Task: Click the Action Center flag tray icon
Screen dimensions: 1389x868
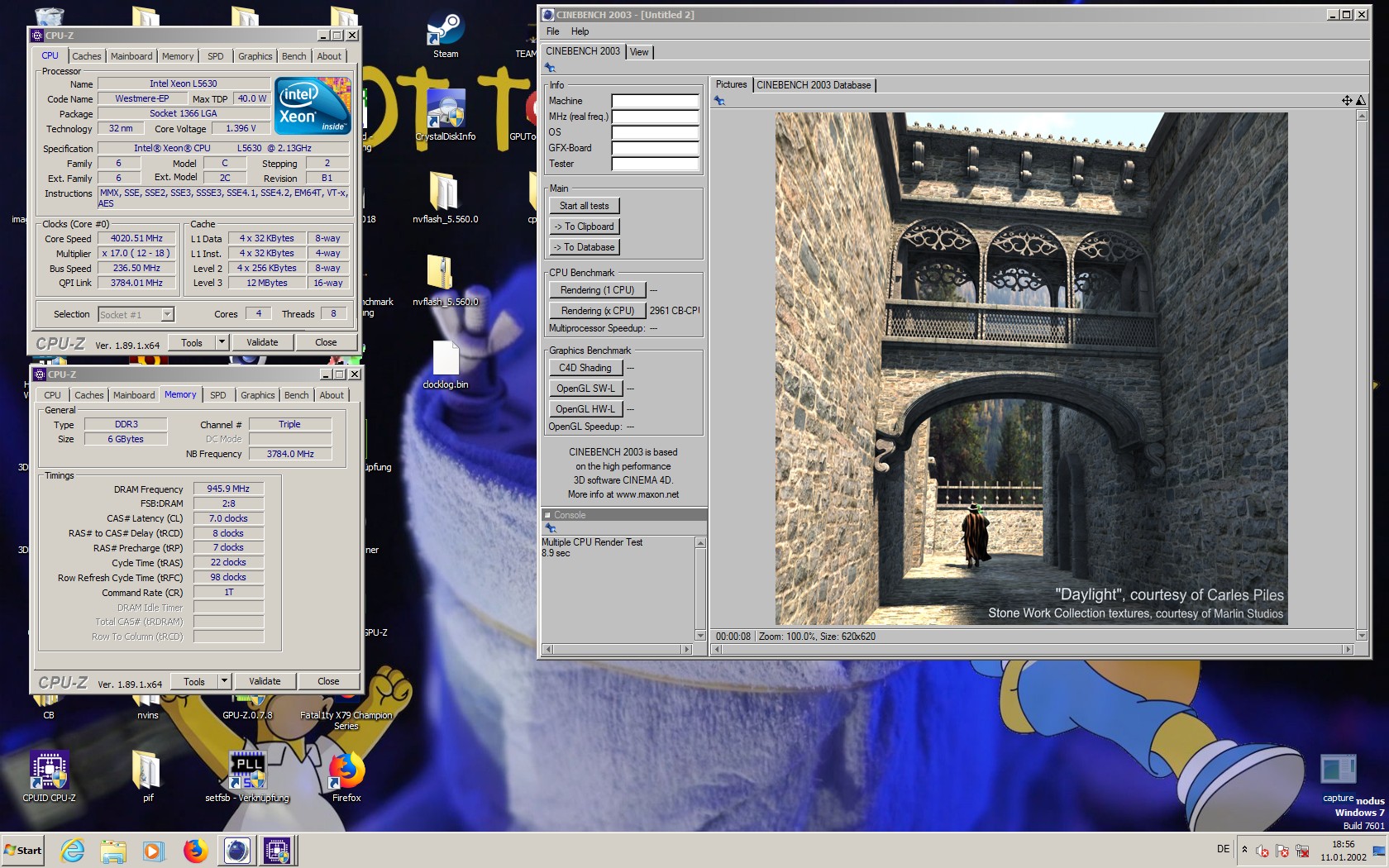Action: click(1282, 851)
